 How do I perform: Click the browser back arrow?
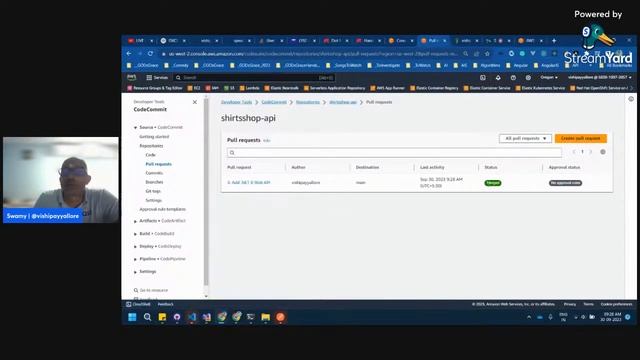[129, 53]
